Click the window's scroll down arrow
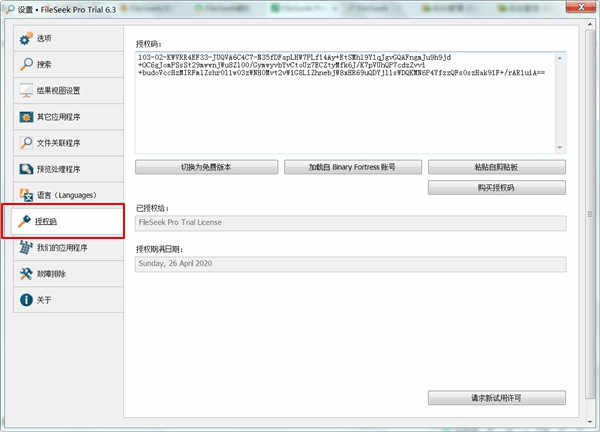The image size is (600, 432). 590,421
